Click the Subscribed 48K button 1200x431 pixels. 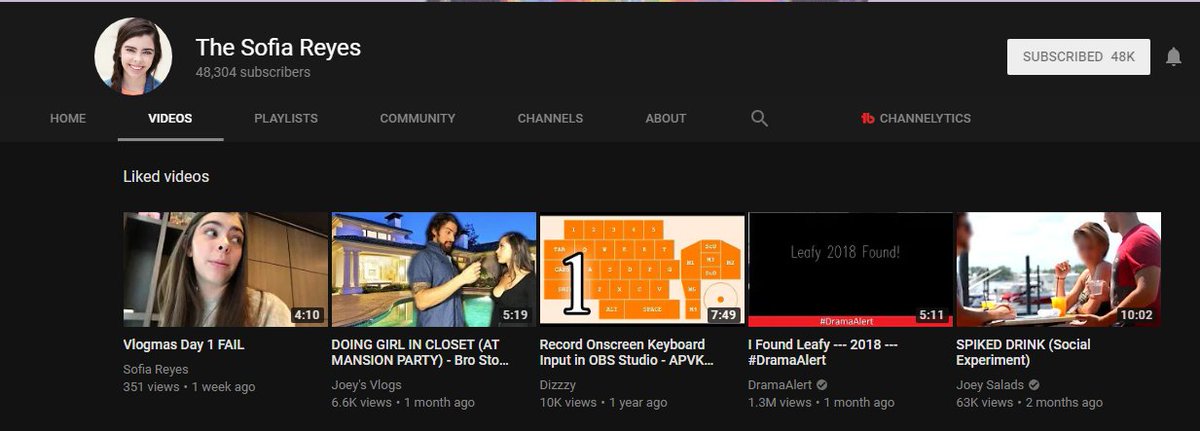pos(1078,57)
